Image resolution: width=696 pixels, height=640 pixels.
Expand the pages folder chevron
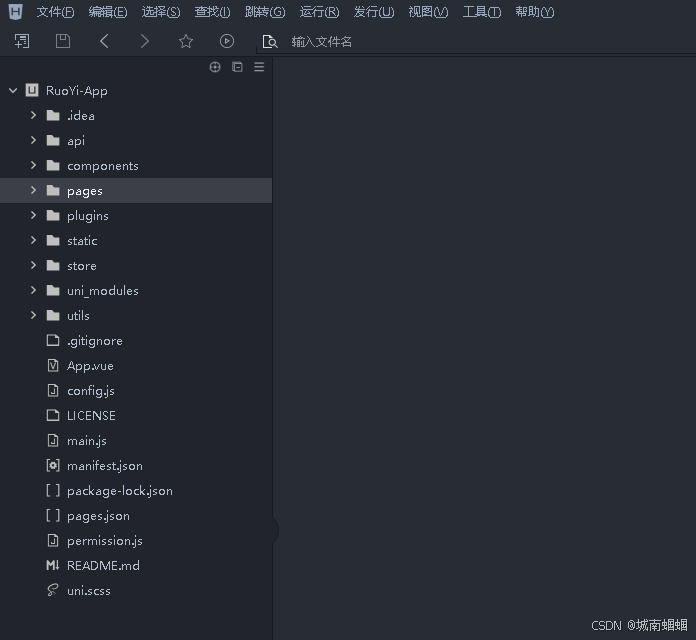[33, 190]
